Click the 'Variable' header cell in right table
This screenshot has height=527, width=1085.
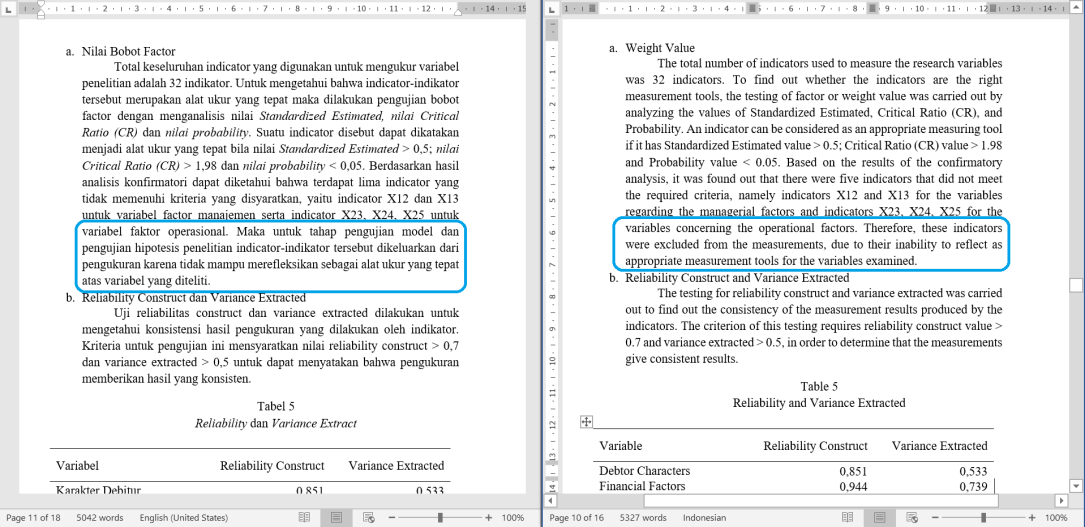pyautogui.click(x=621, y=445)
